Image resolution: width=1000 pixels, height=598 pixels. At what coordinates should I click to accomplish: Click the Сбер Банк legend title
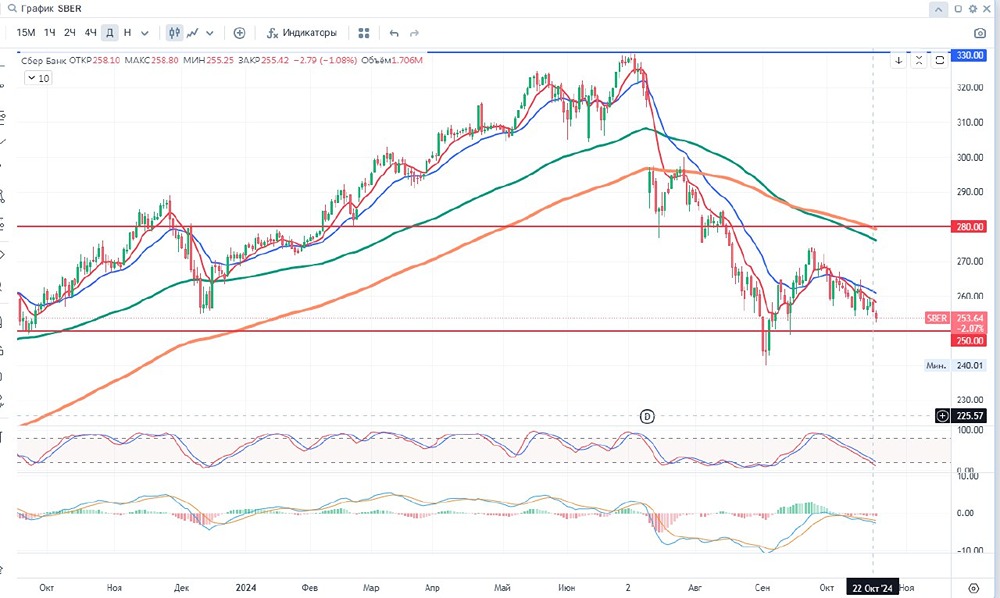coord(44,61)
